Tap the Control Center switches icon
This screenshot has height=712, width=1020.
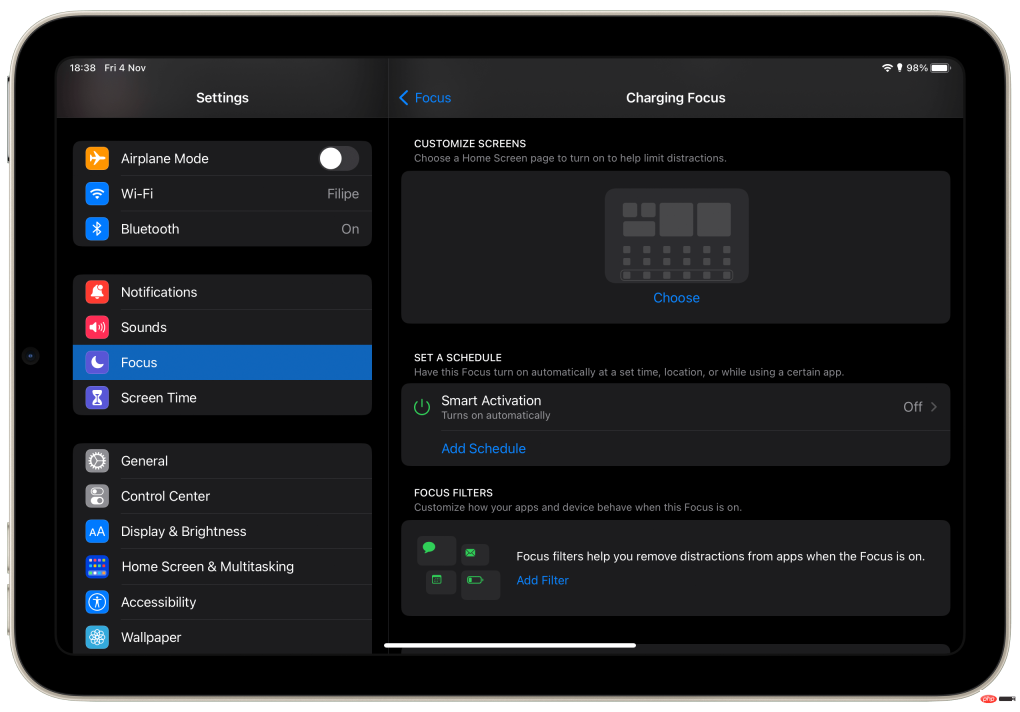97,496
